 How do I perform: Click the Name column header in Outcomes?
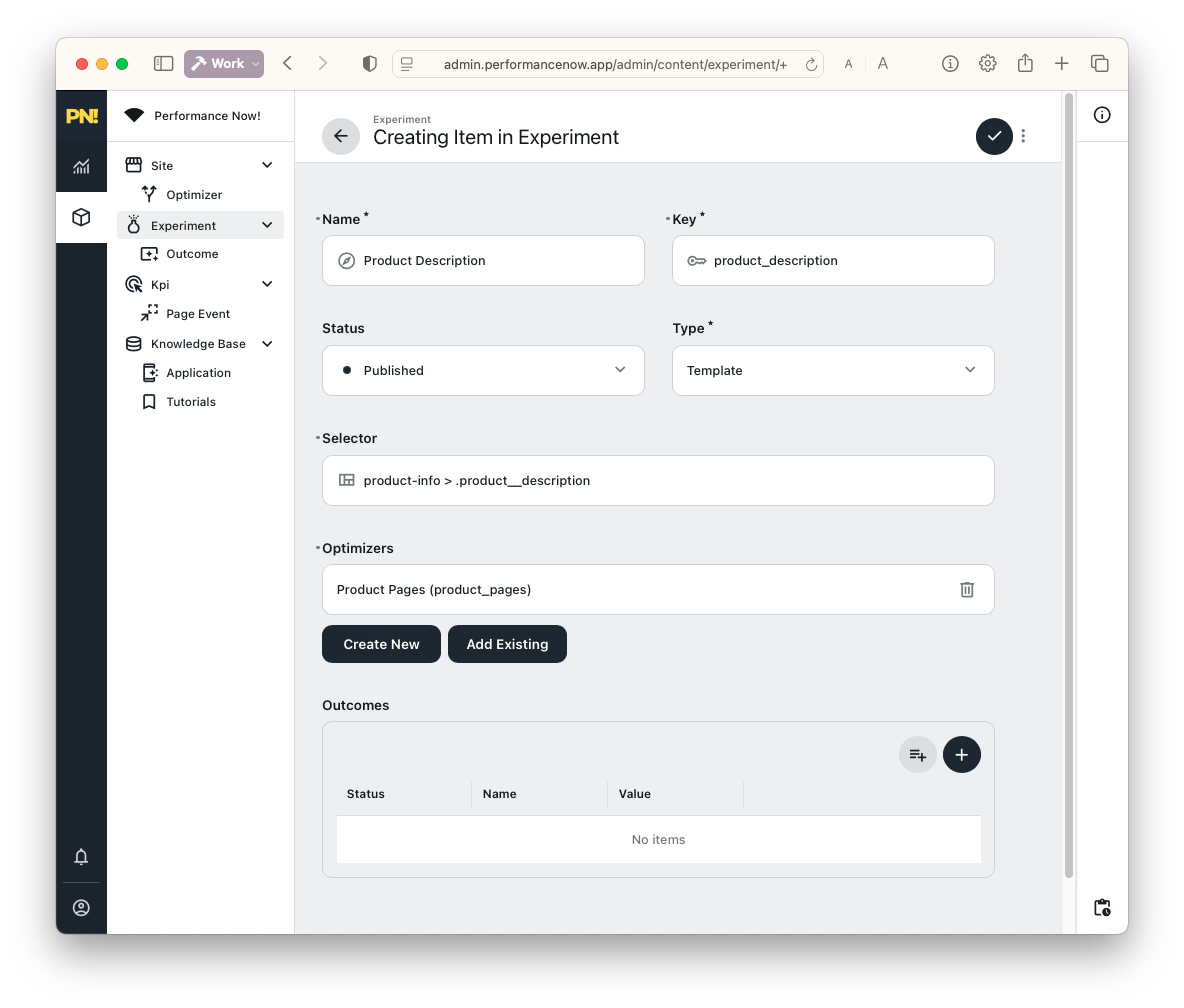tap(500, 794)
